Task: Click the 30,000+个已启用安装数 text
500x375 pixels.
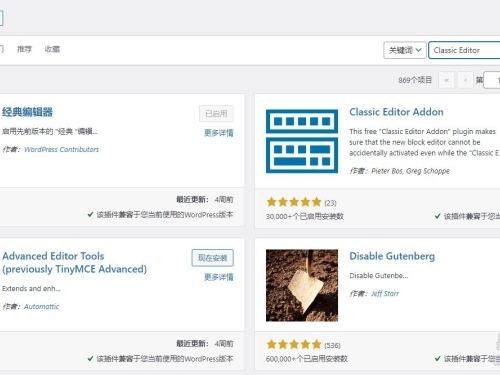Action: (x=305, y=216)
